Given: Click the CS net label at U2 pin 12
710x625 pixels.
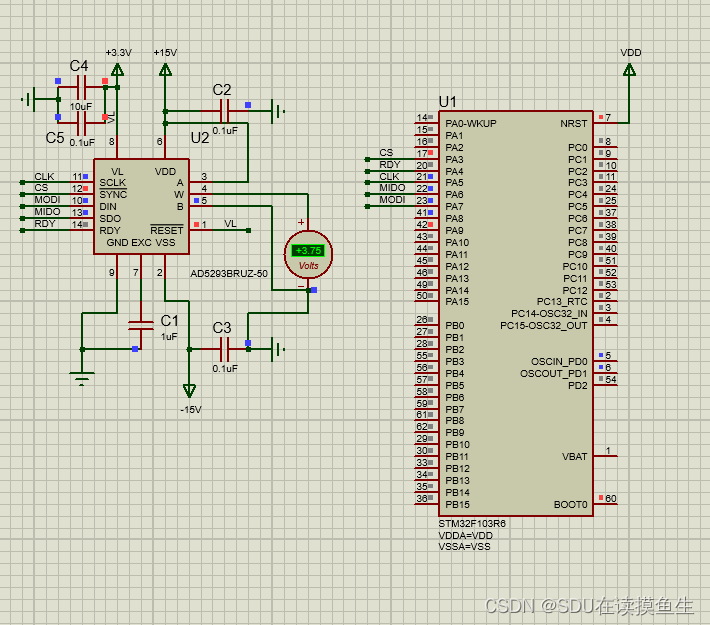Looking at the screenshot, I should click(x=41, y=188).
